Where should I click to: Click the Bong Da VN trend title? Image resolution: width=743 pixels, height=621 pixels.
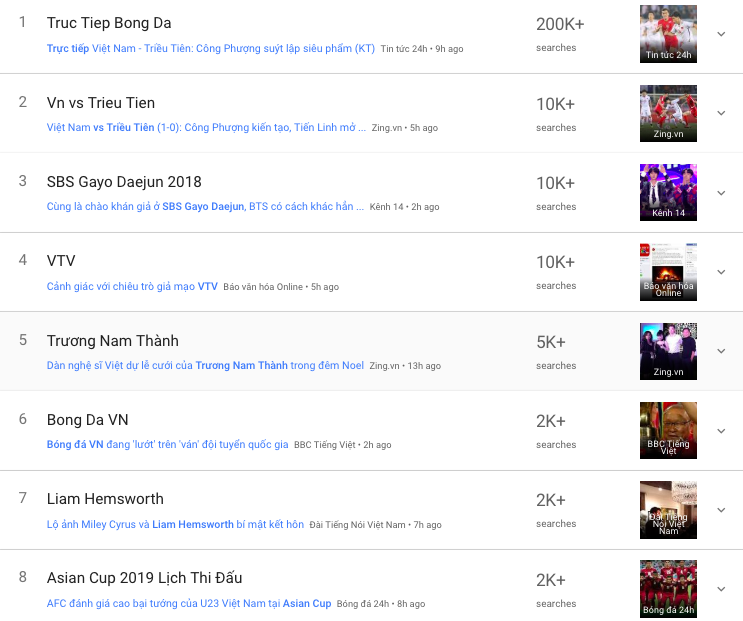(88, 420)
